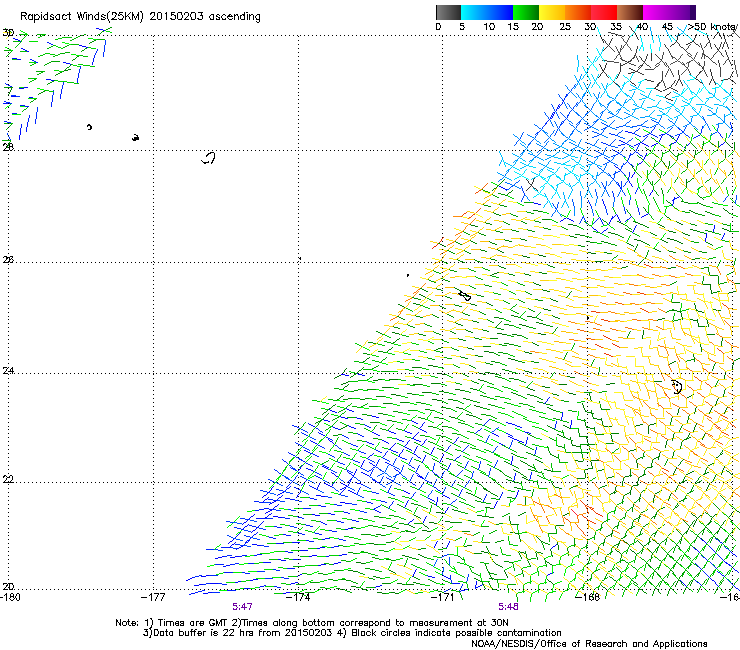Click the note "Times are GMT" line
Screen dimensions: 740x650
tap(311, 623)
